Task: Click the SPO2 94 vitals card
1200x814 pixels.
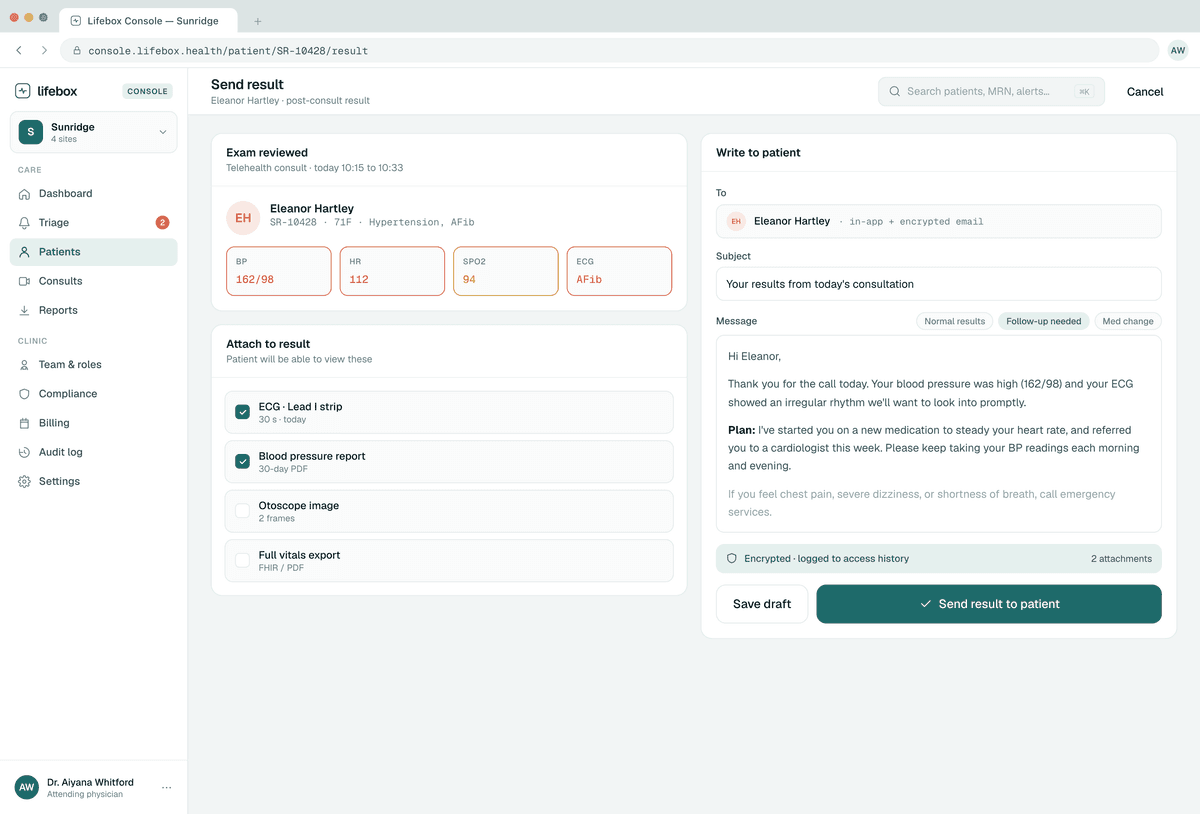Action: (506, 271)
